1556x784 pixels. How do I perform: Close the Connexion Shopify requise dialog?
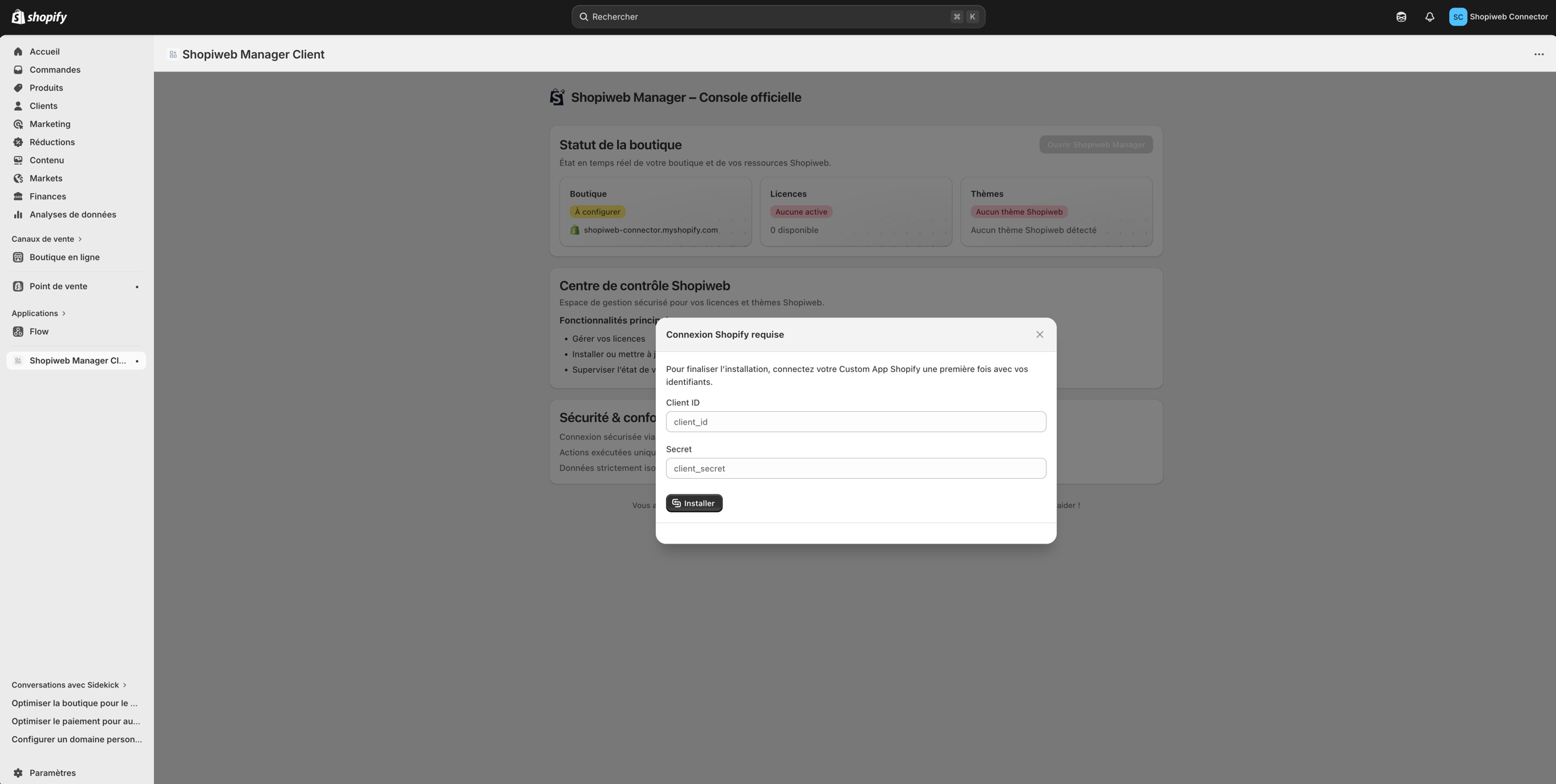click(x=1039, y=334)
